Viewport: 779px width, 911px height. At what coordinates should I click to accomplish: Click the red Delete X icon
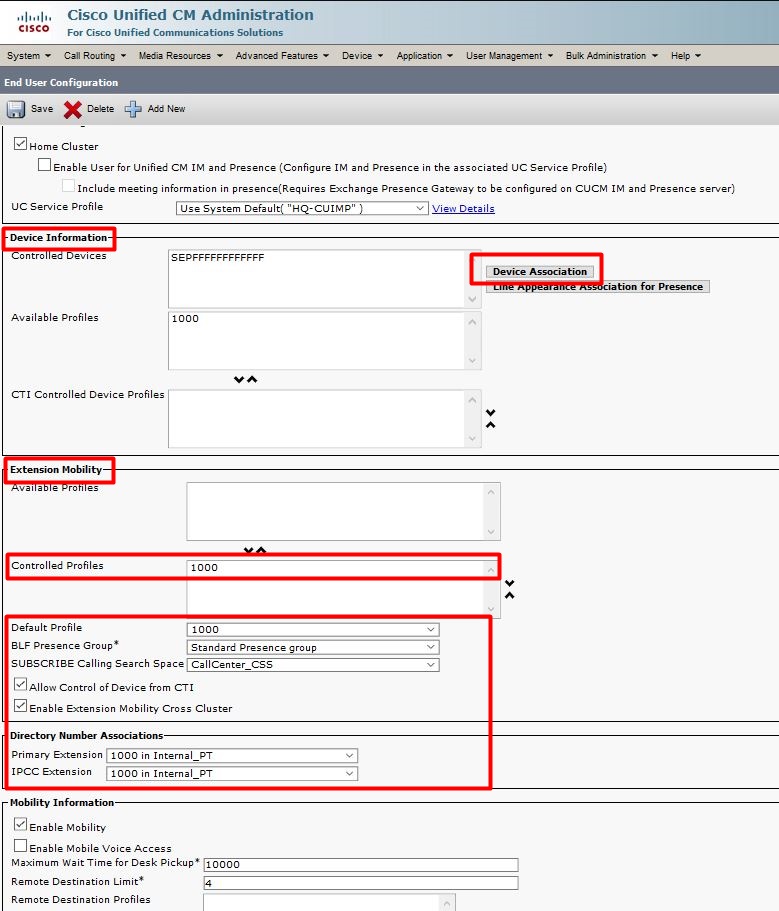tap(73, 109)
